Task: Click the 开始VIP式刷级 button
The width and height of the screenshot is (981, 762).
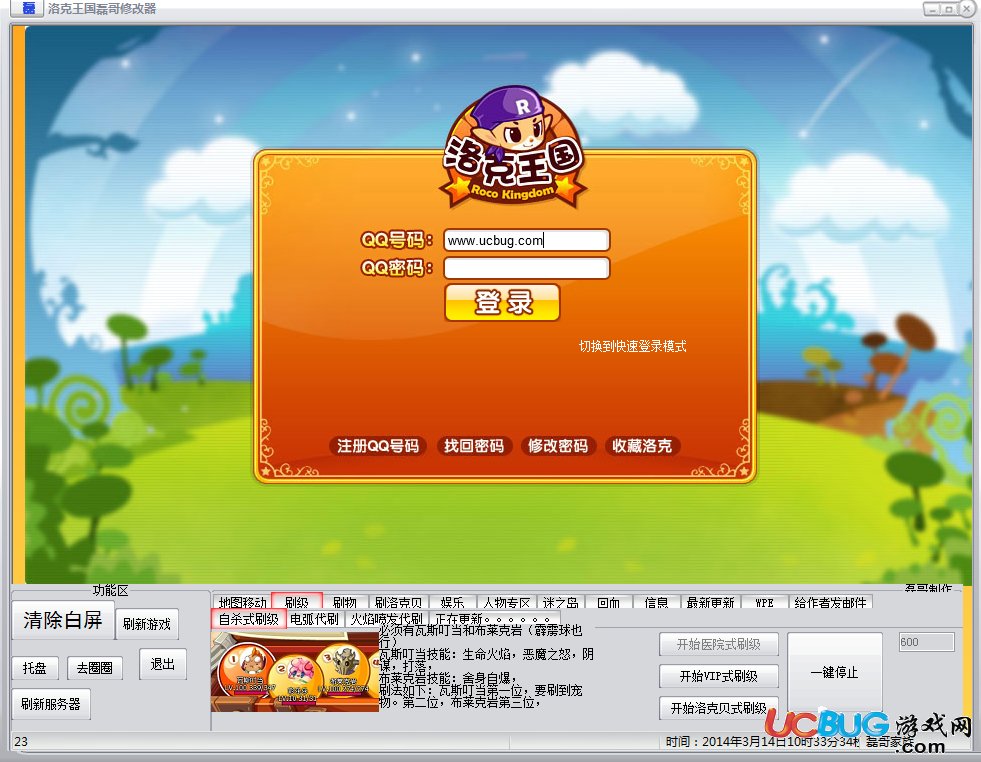Action: coord(718,676)
